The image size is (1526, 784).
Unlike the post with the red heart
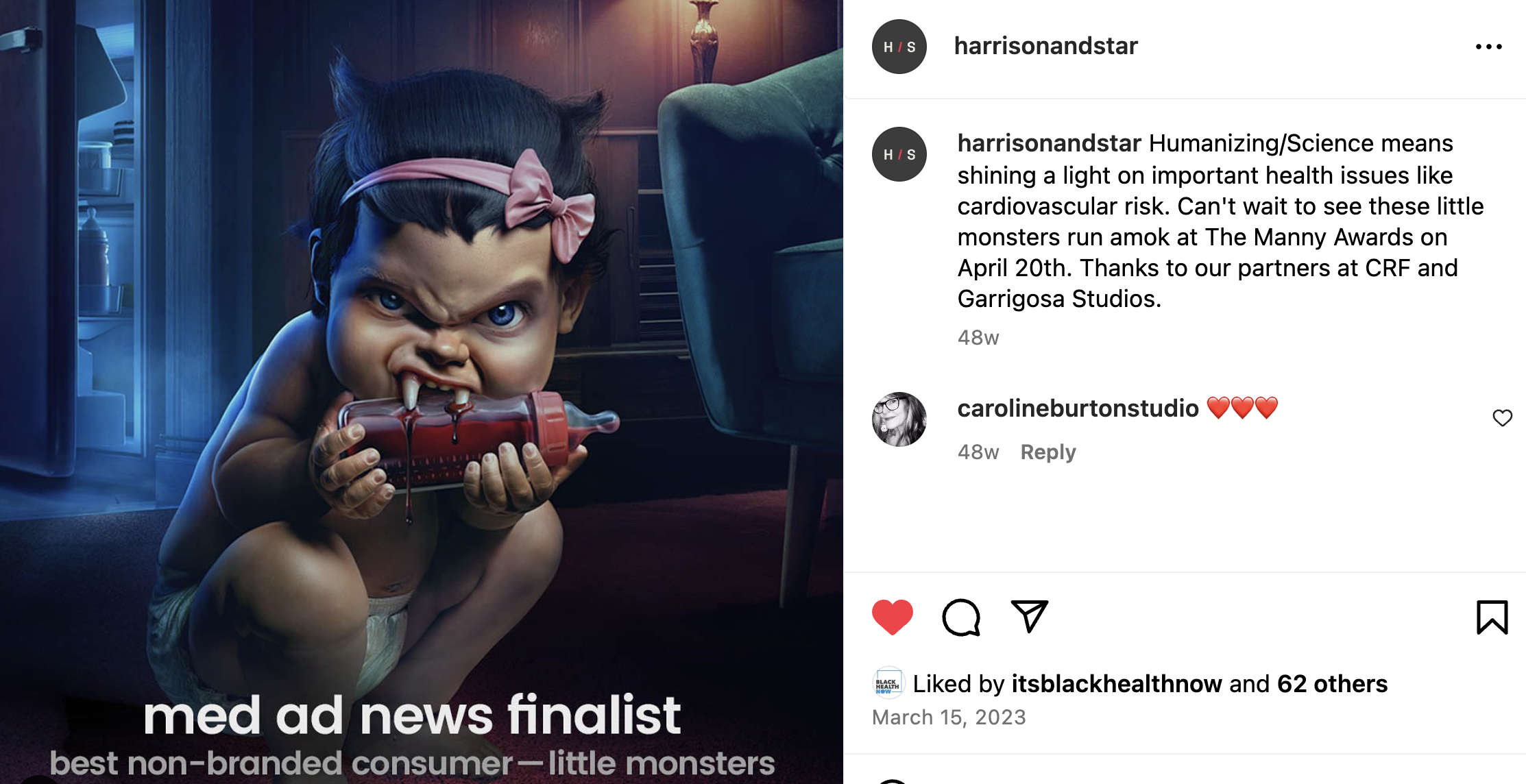coord(892,617)
